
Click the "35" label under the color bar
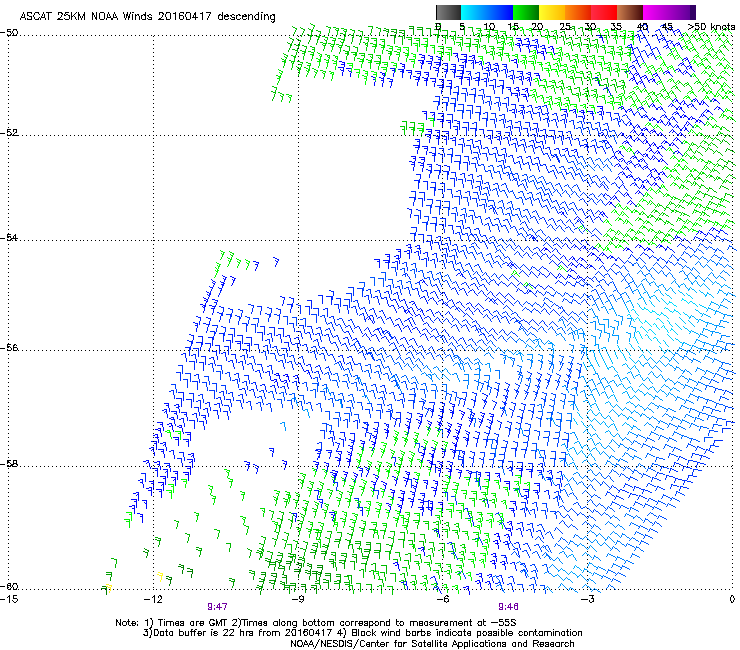(x=616, y=27)
